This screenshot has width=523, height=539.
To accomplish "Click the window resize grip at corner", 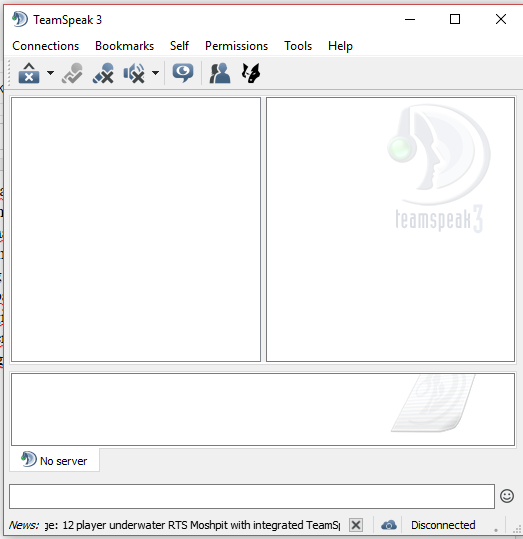I will point(517,529).
